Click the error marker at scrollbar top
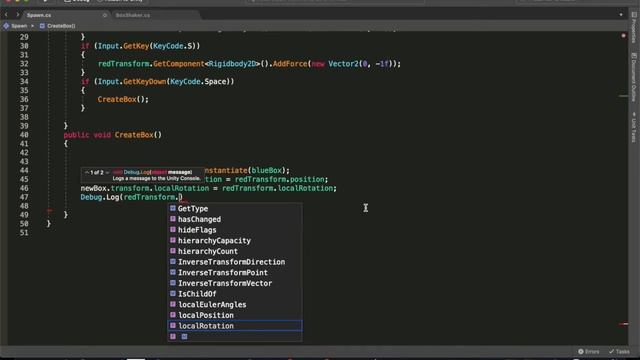The image size is (640, 360). point(623,36)
